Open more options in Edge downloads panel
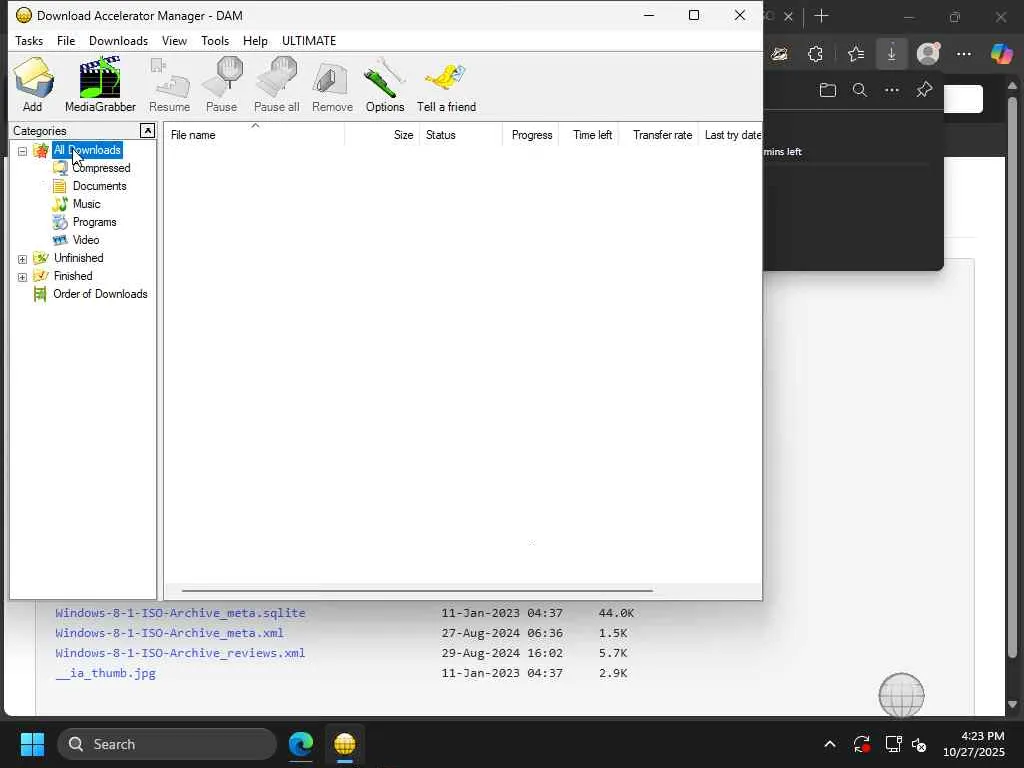The height and width of the screenshot is (768, 1024). (x=891, y=90)
